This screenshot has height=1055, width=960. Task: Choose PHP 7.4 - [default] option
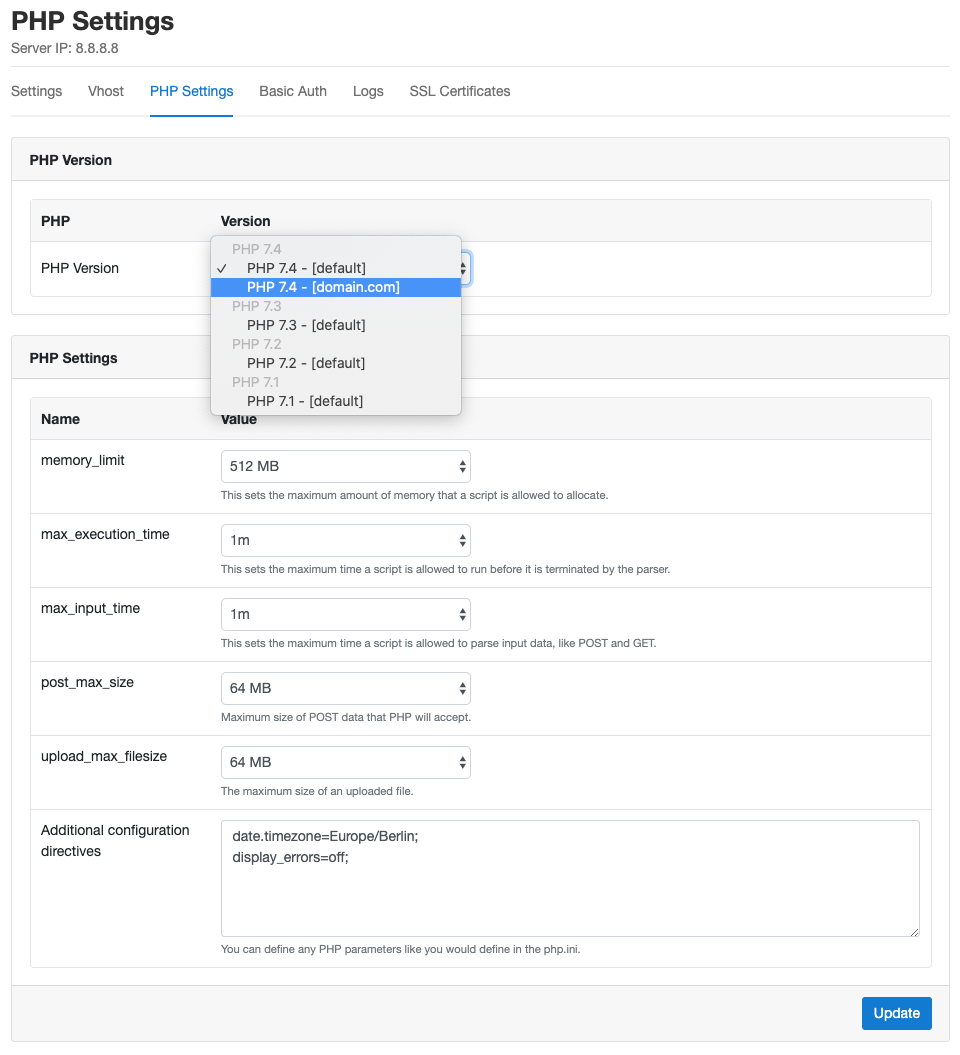pyautogui.click(x=336, y=268)
